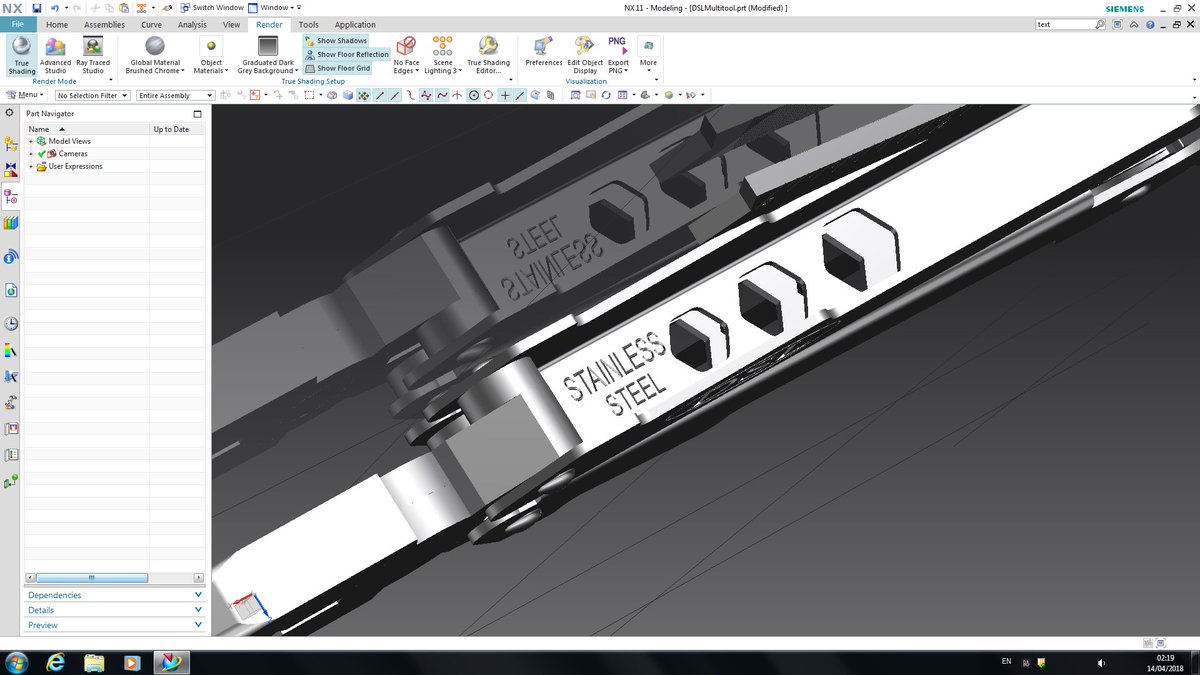This screenshot has width=1200, height=675.
Task: Open the Graduated Dark Grey Background dropdown
Action: pyautogui.click(x=267, y=55)
